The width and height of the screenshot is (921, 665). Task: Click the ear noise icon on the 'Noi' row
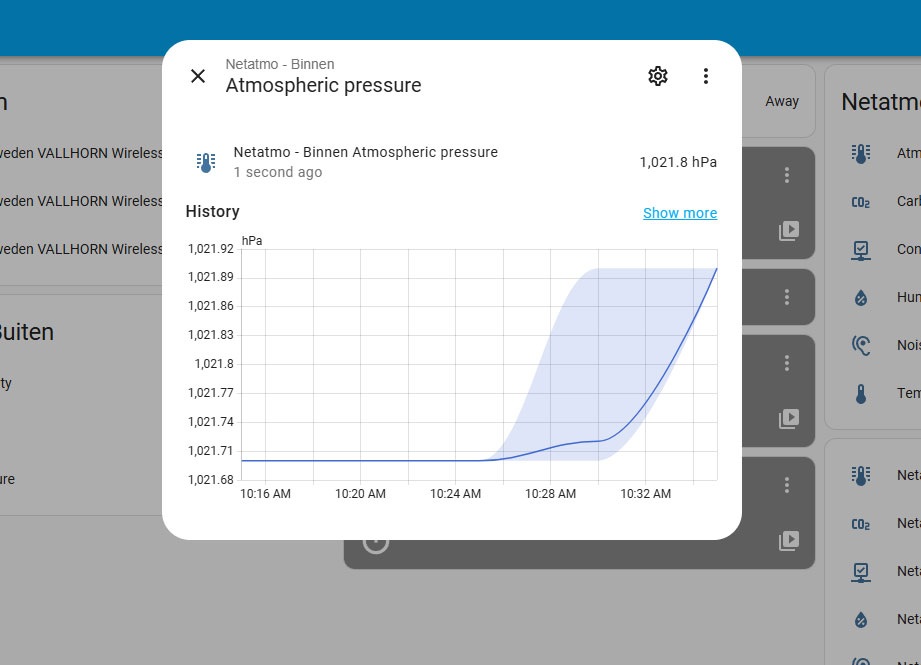861,345
